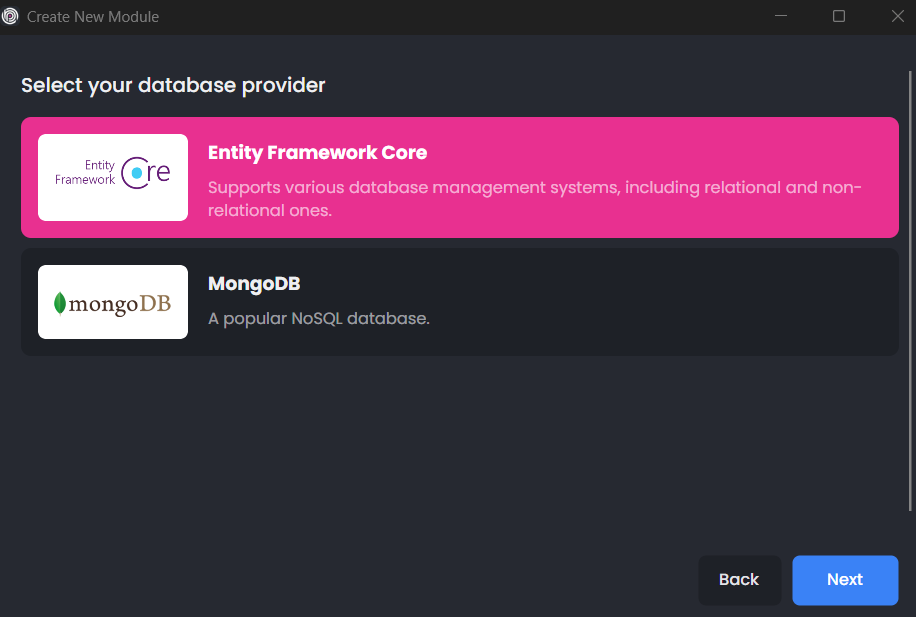The image size is (916, 617).
Task: Minimize the Create New Module window
Action: pos(780,16)
